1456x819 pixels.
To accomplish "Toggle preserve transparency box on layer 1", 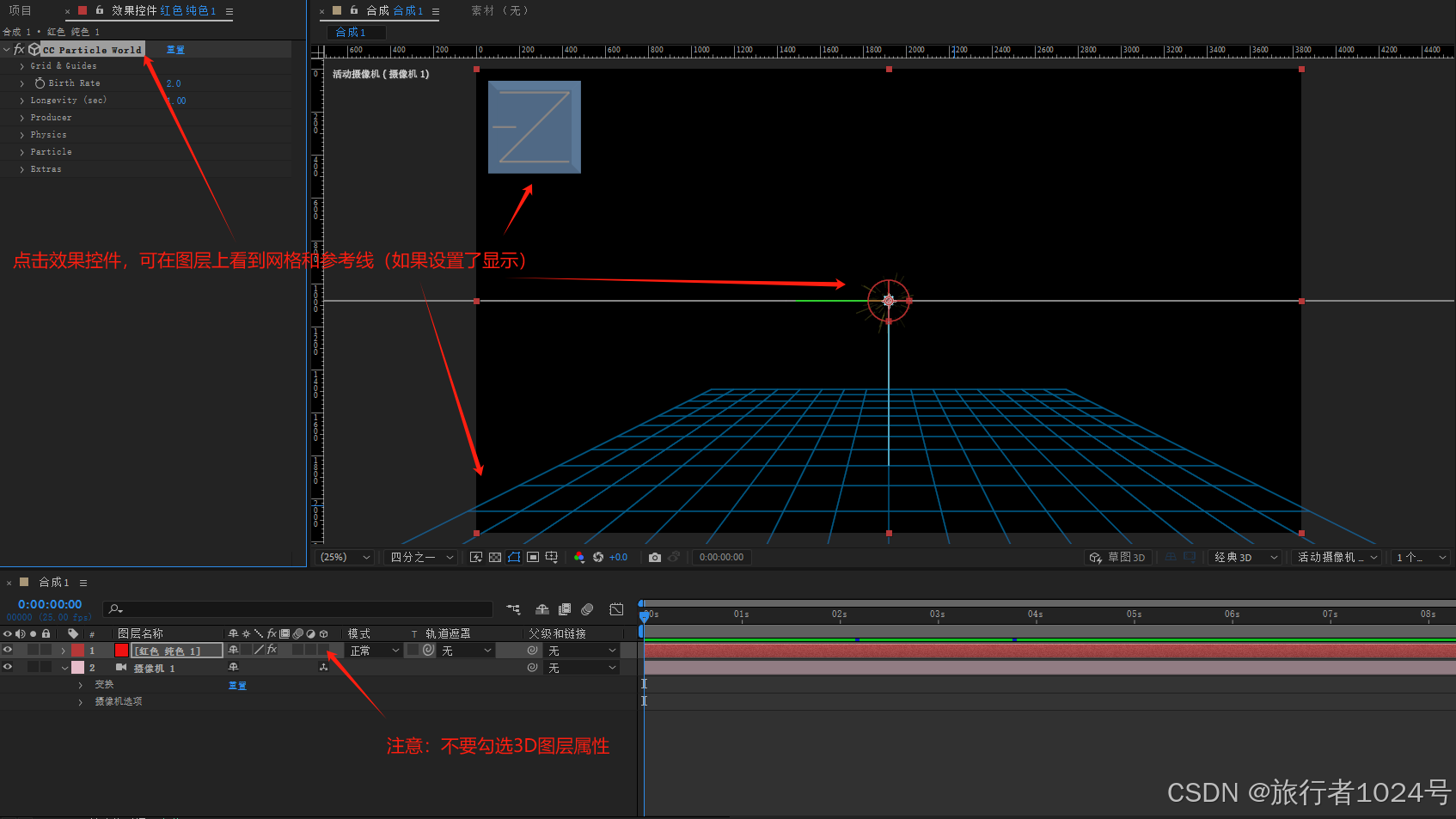I will 413,650.
